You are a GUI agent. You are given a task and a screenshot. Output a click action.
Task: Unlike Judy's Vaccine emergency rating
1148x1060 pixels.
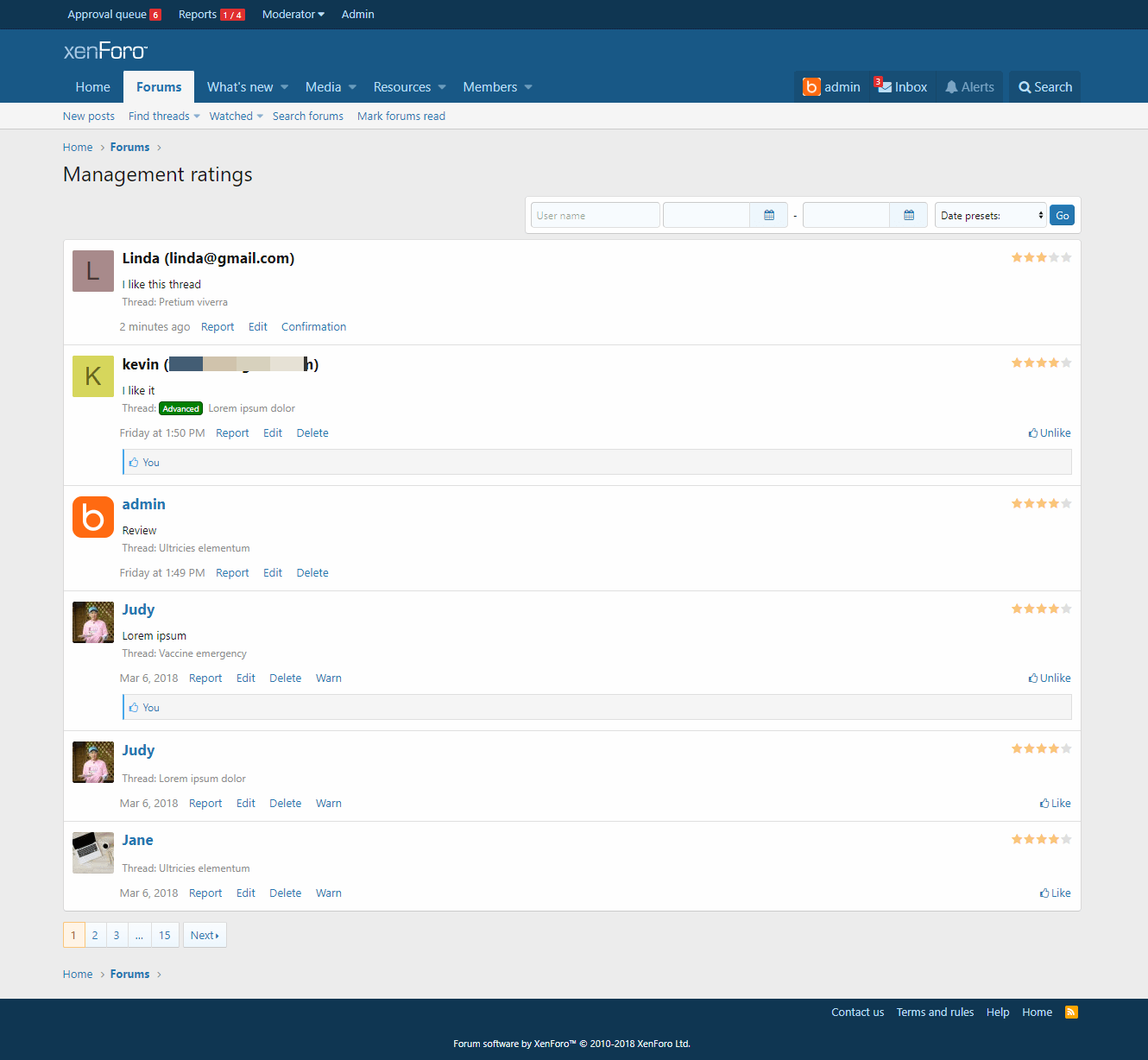click(1050, 678)
